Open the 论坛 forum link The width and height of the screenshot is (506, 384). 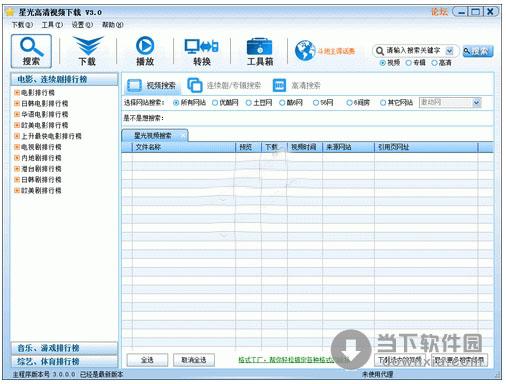[439, 12]
